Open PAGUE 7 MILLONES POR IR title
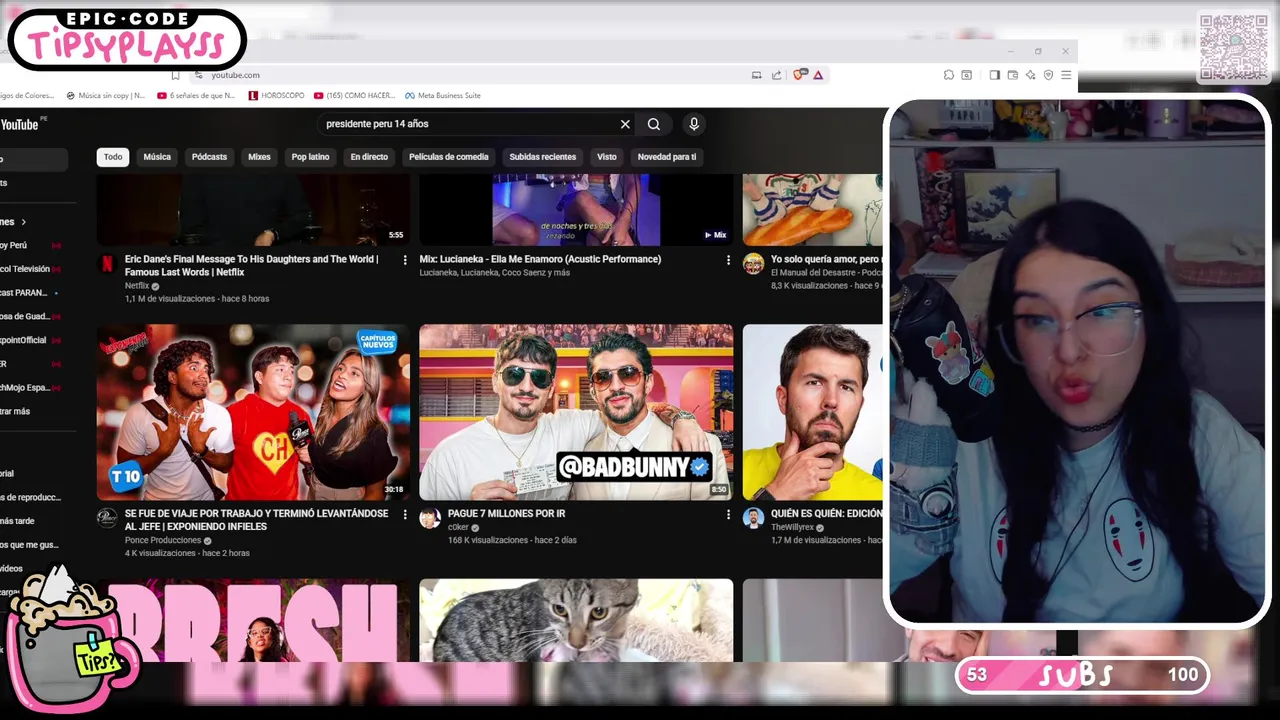Screen dimensions: 1280x720 point(506,513)
